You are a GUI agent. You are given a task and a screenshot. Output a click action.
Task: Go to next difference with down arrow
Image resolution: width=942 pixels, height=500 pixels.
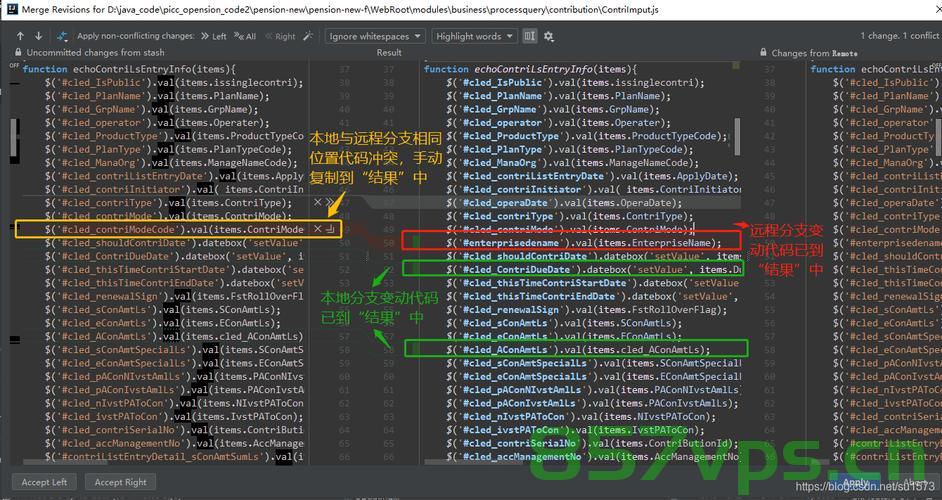tap(38, 36)
